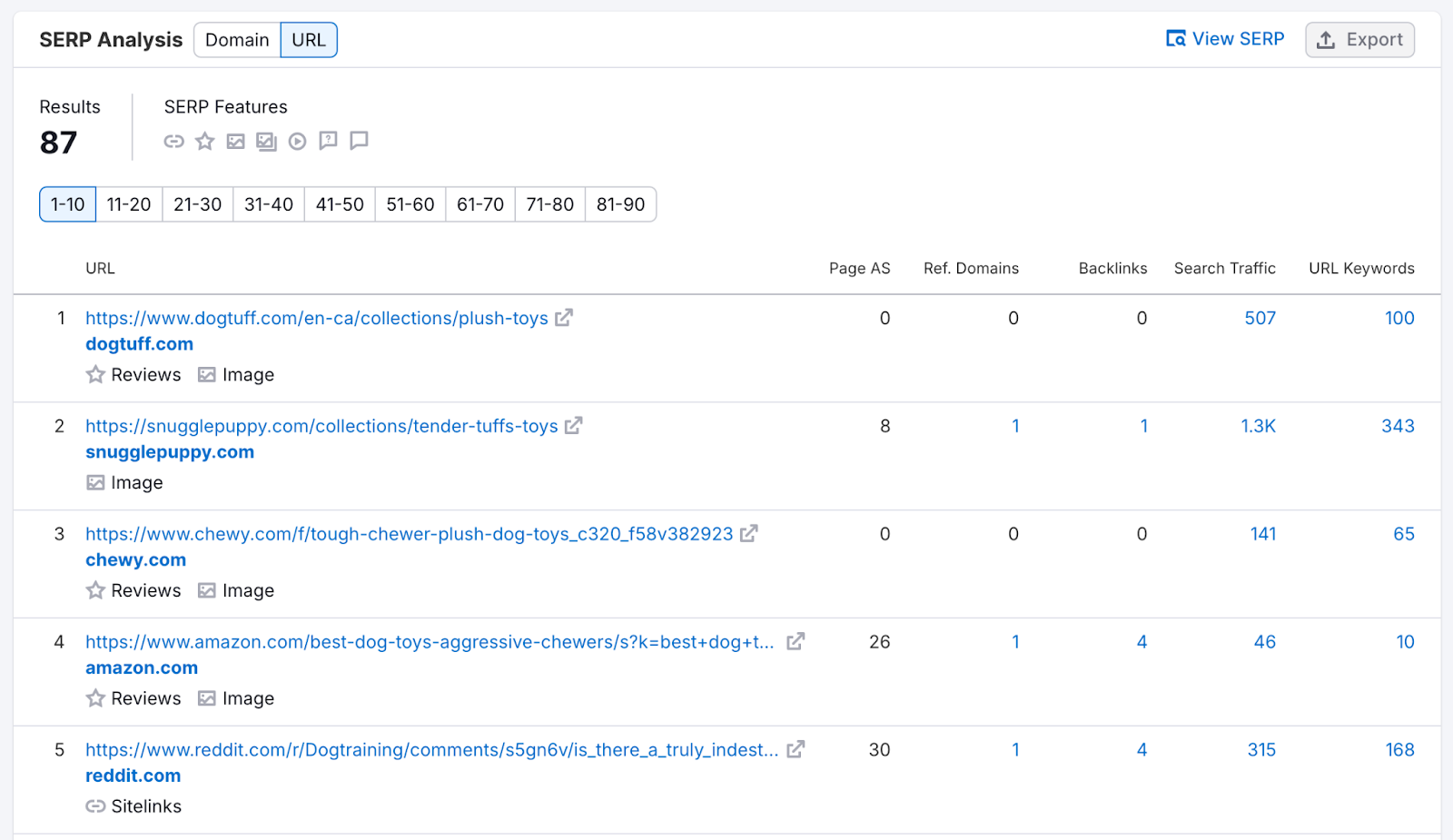The image size is (1453, 840).
Task: Click the Image SERP feature icon
Action: pos(236,141)
